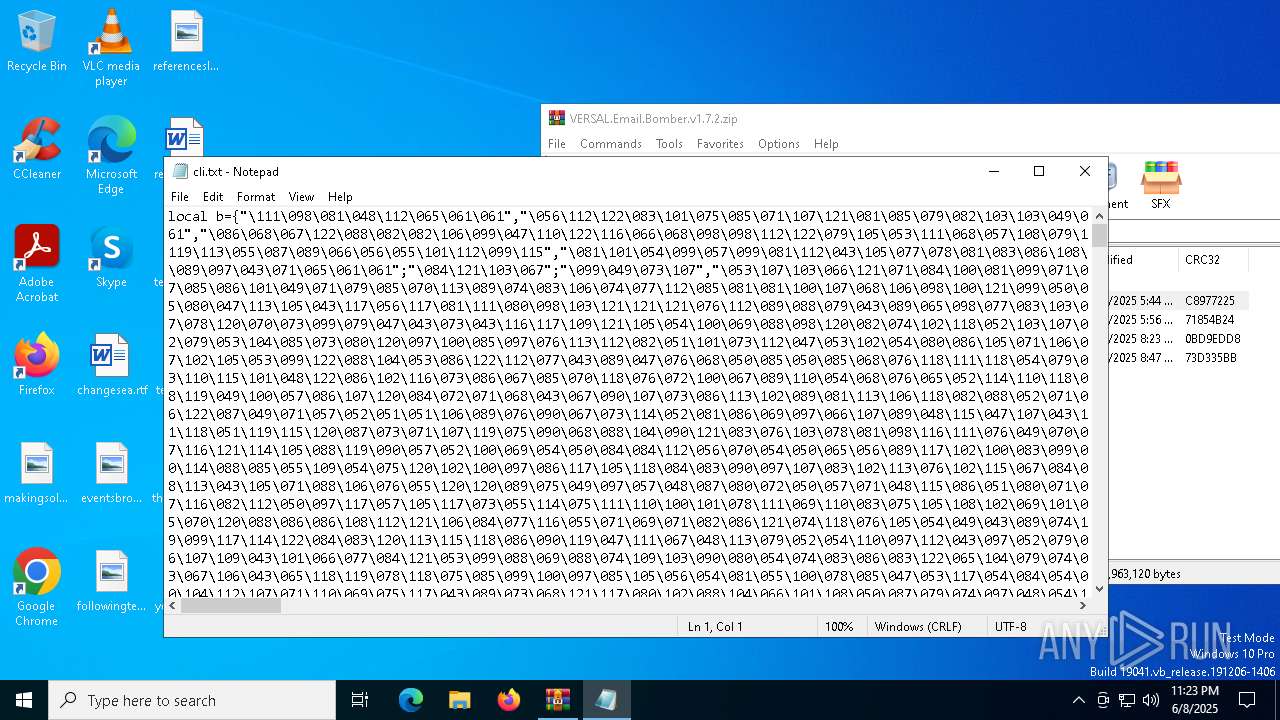This screenshot has width=1280, height=720.
Task: Open changesea.rtf document icon
Action: 111,365
